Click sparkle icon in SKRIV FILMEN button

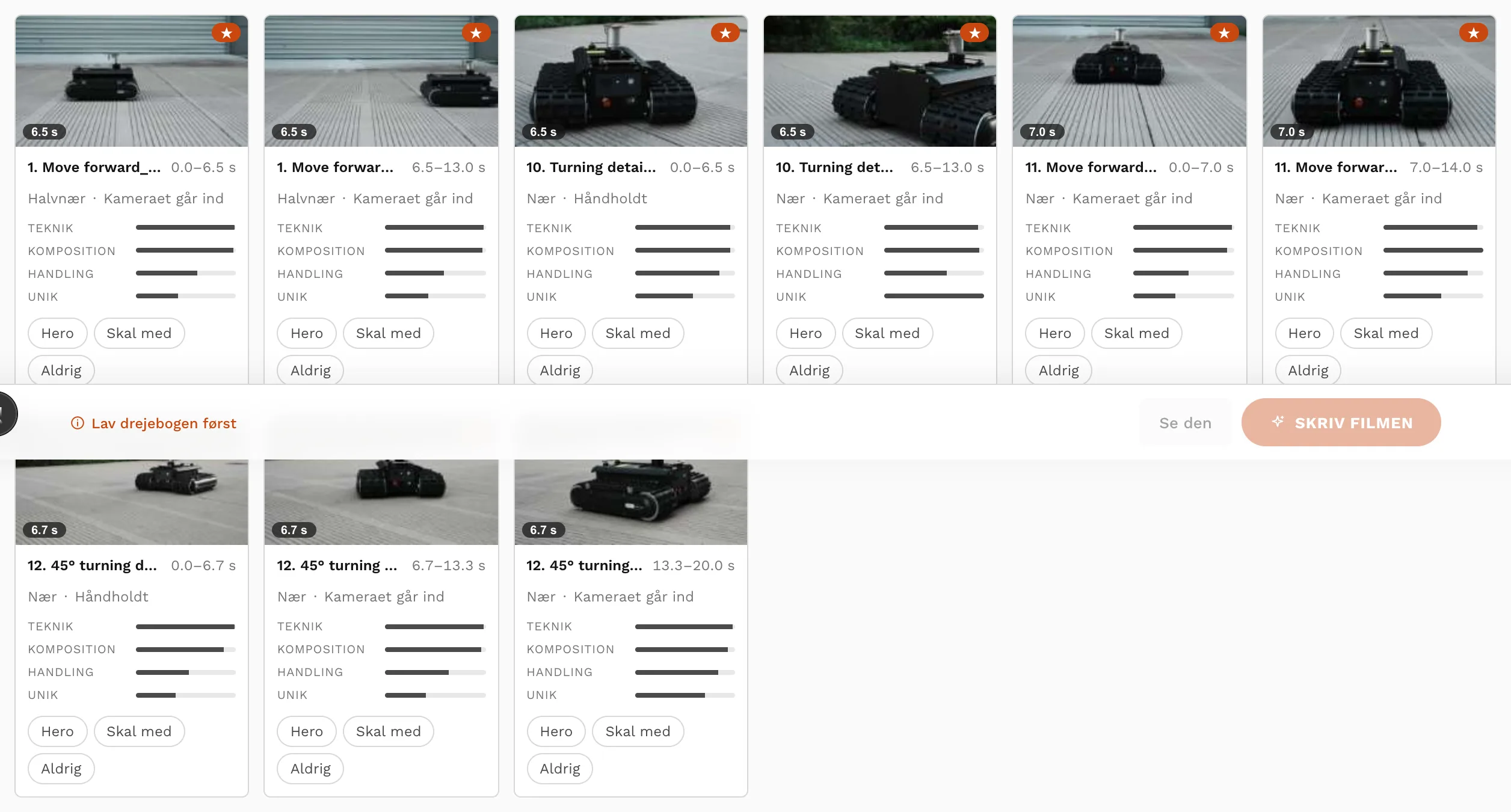(x=1278, y=422)
